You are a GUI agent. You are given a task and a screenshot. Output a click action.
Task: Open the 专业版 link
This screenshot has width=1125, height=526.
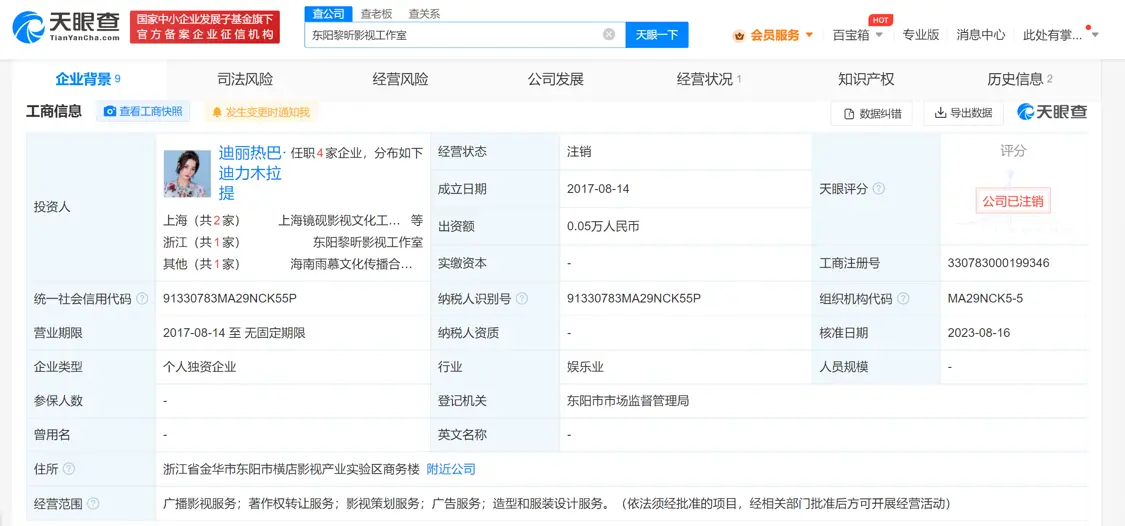pos(921,34)
